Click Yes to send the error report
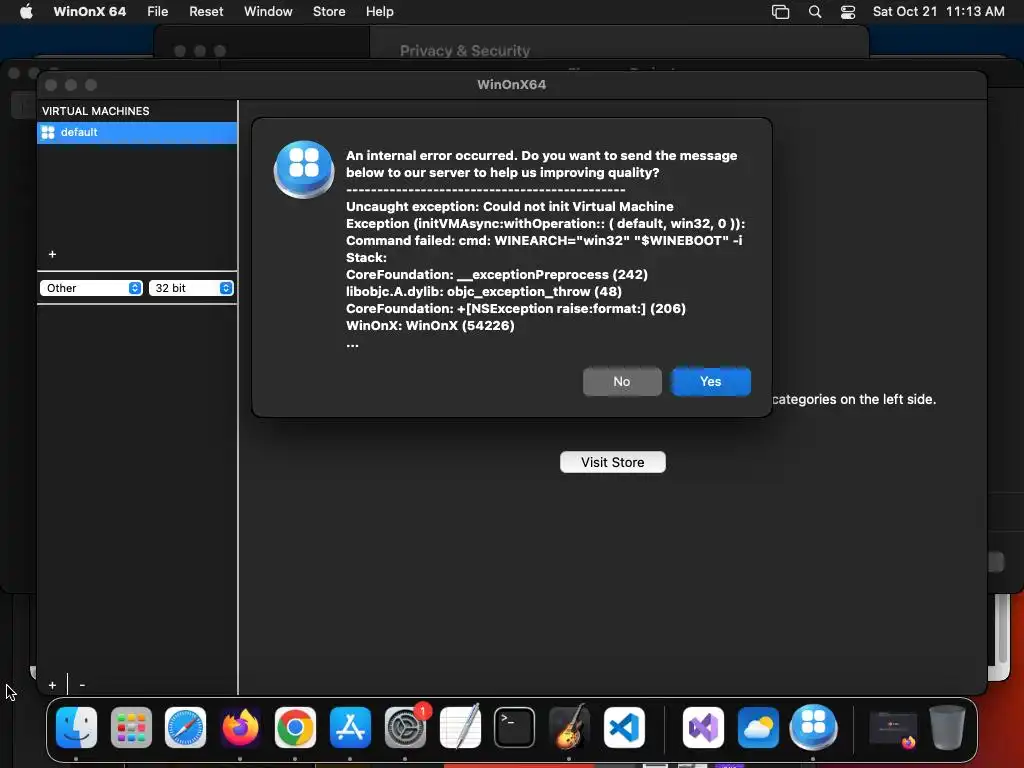 [711, 381]
